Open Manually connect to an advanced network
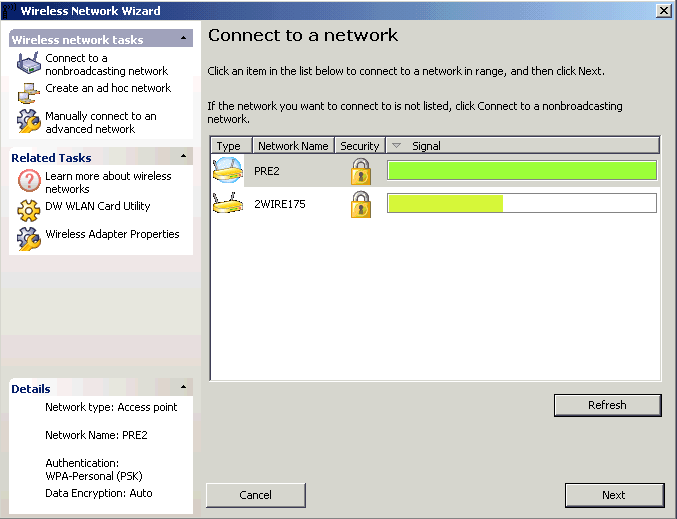Image resolution: width=677 pixels, height=519 pixels. coord(101,123)
